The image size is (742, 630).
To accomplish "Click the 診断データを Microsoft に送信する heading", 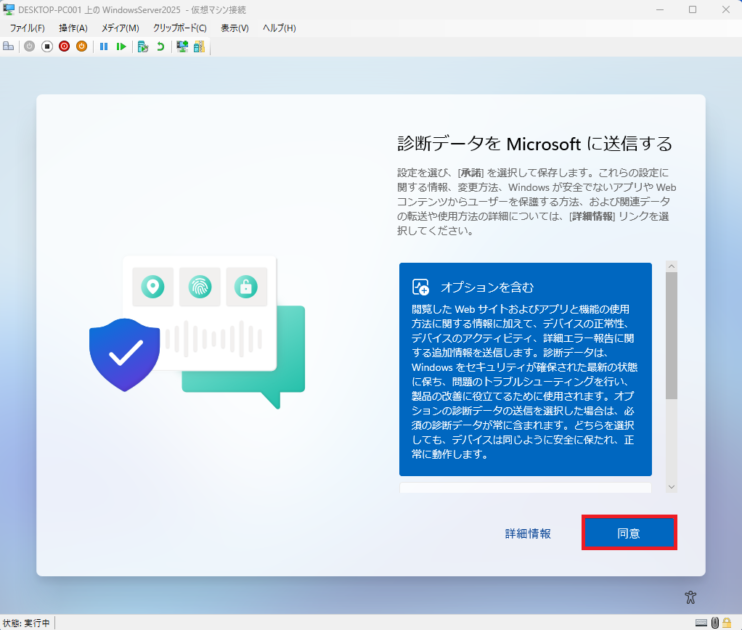I will click(x=534, y=143).
